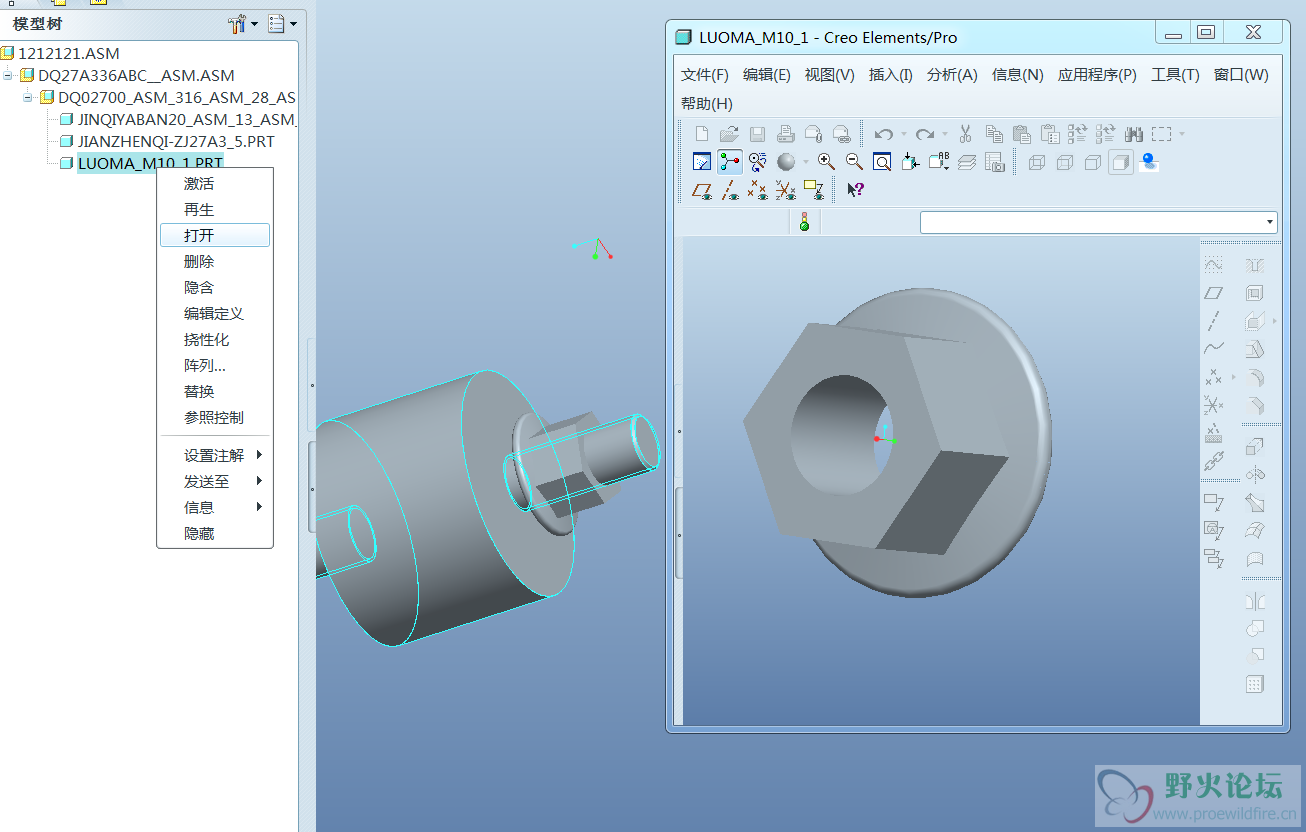Screen dimensions: 1306x832
Task: Click the binoculars Find icon
Action: 1133,134
